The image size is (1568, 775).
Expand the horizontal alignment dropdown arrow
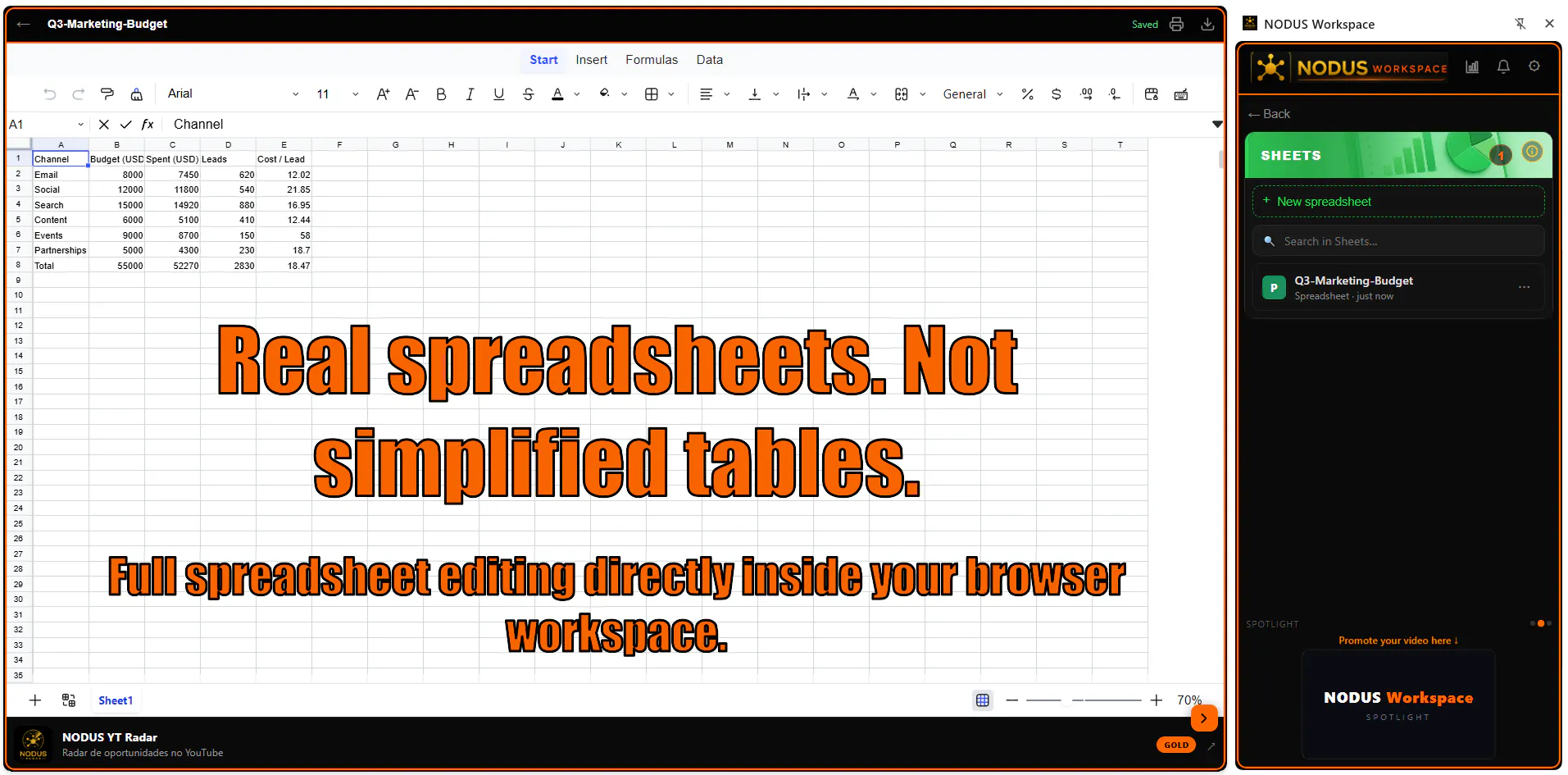tap(726, 94)
